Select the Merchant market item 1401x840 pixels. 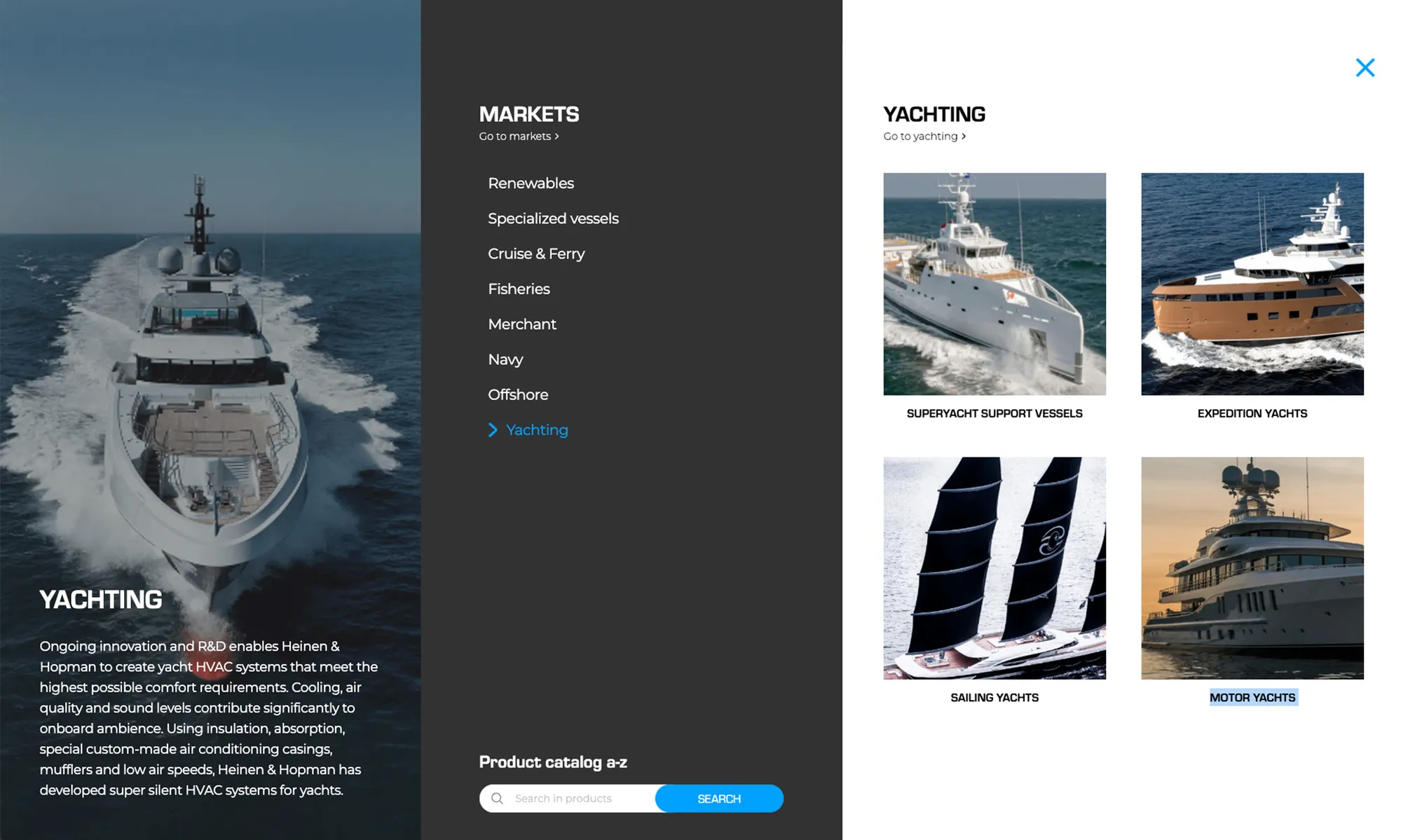coord(522,324)
